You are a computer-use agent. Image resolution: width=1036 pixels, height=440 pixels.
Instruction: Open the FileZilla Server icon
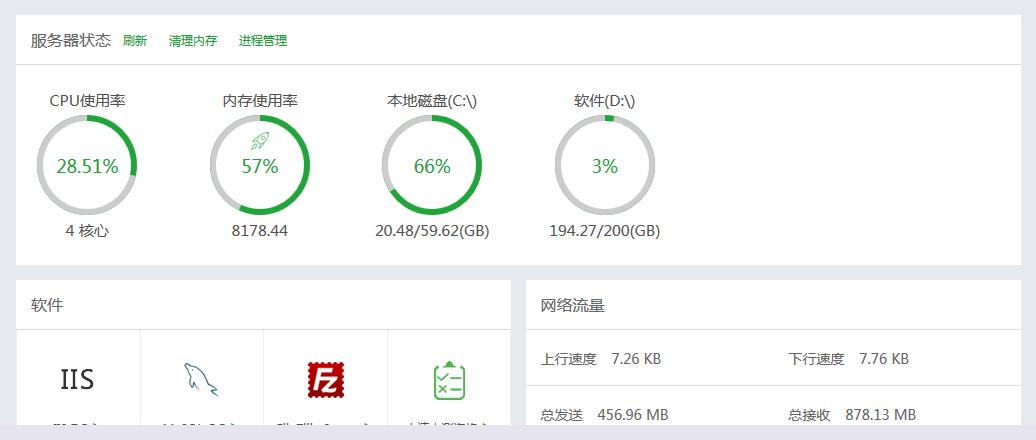tap(326, 380)
